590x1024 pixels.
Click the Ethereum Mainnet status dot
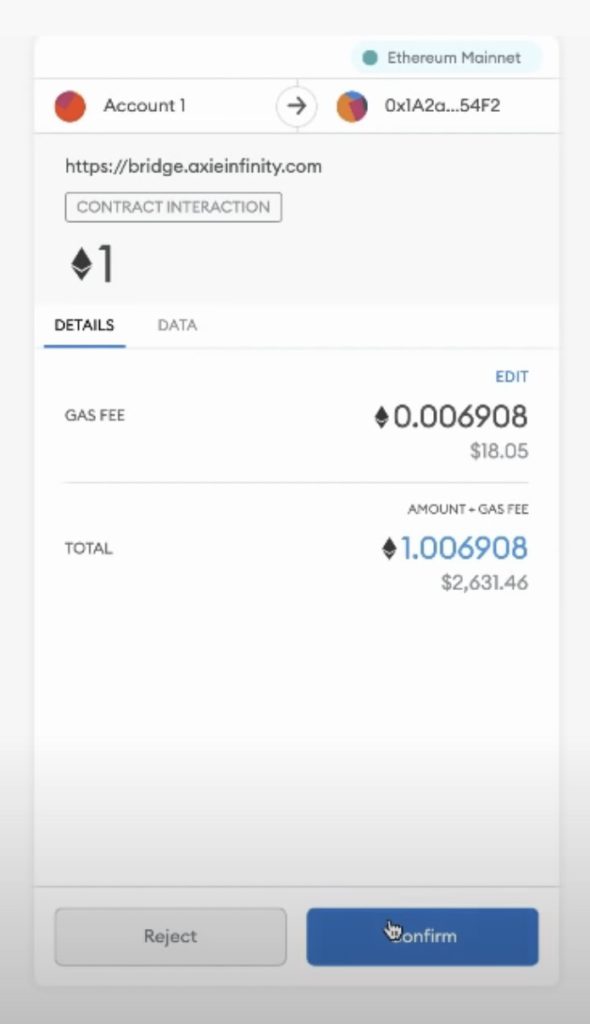pos(370,58)
